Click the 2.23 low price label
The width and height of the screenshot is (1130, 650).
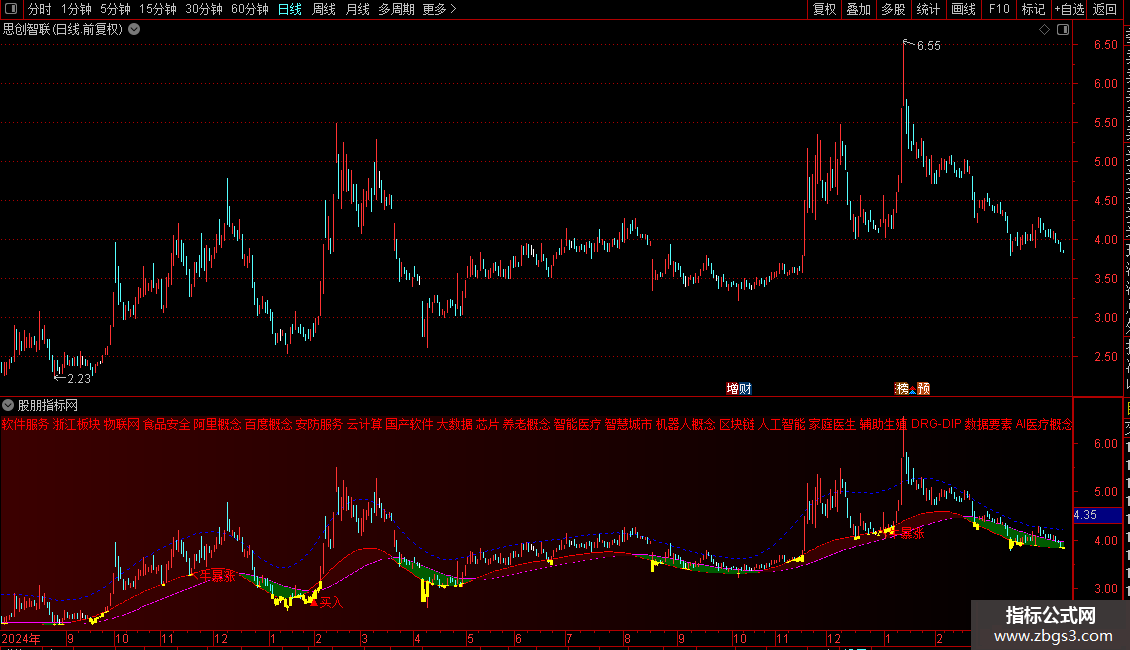[x=79, y=378]
